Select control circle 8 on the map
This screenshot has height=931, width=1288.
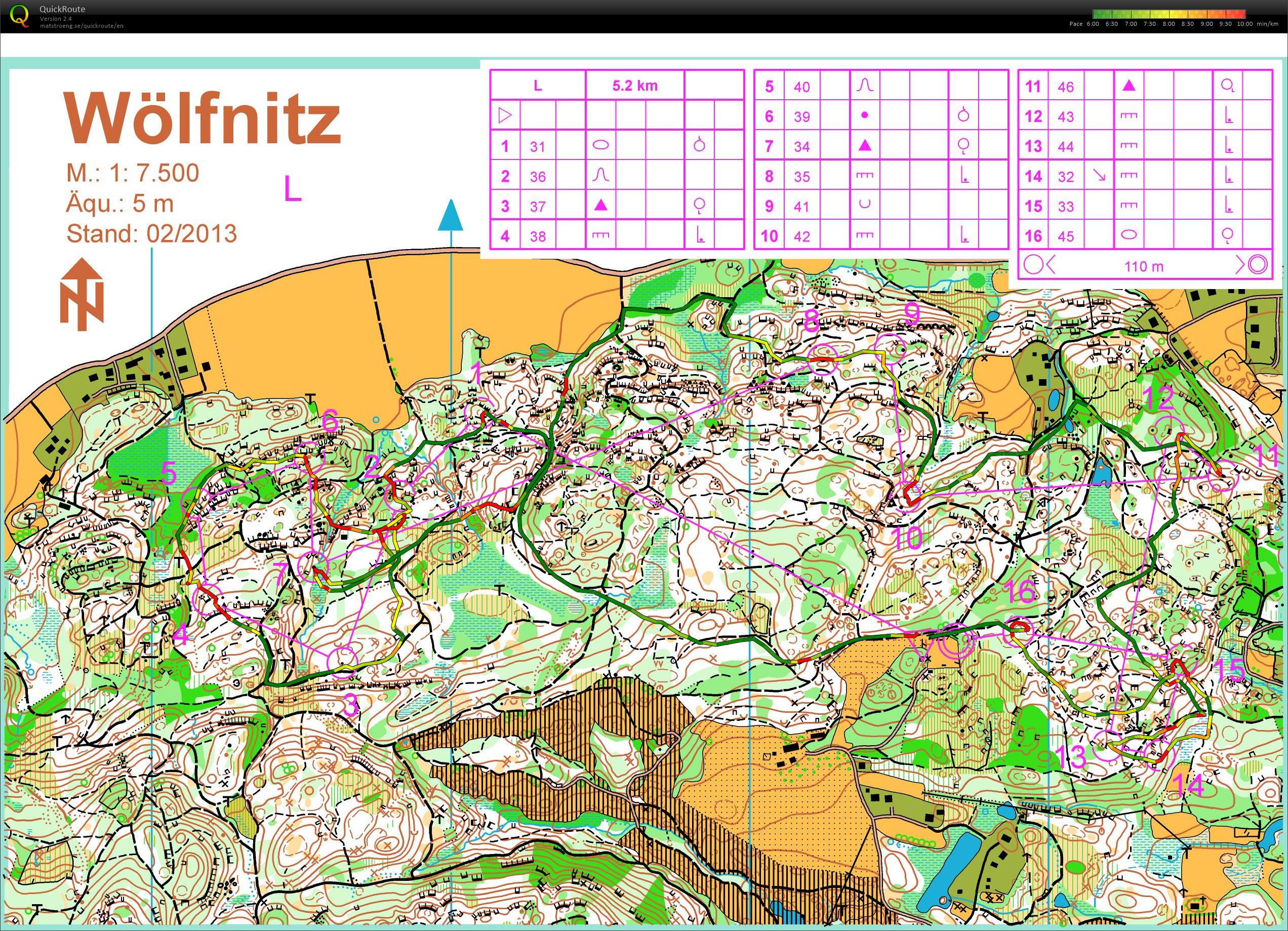point(823,360)
